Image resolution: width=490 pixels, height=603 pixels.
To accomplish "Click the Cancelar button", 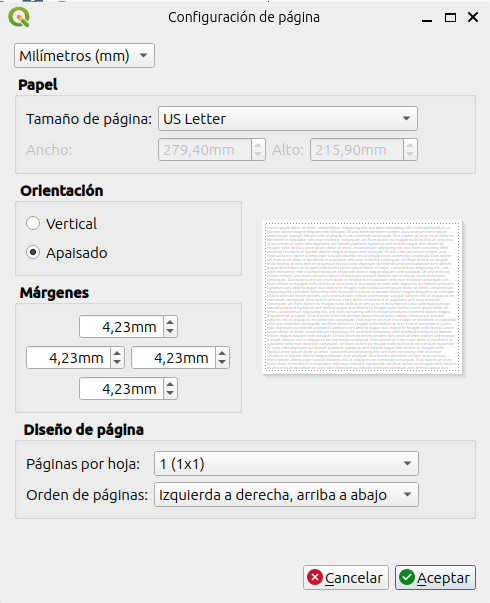I will coord(346,578).
